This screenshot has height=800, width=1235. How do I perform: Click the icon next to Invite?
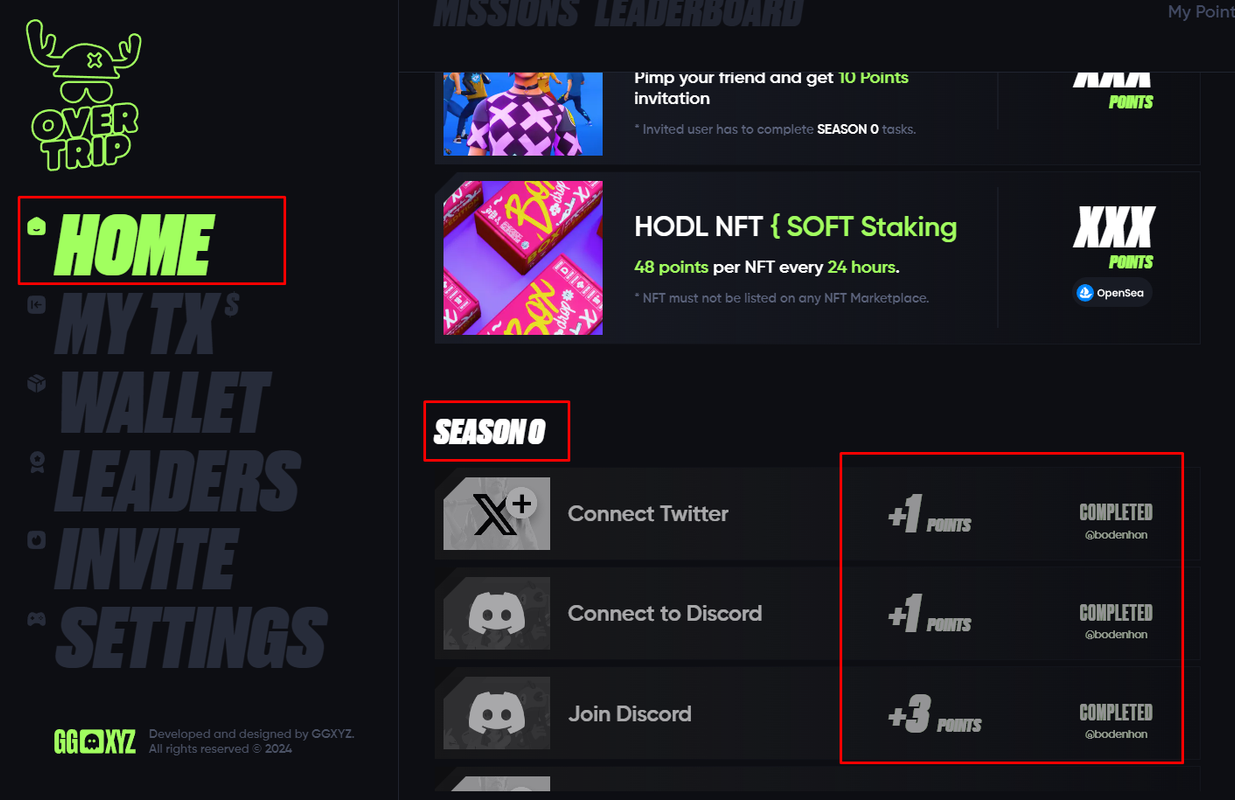(x=37, y=540)
